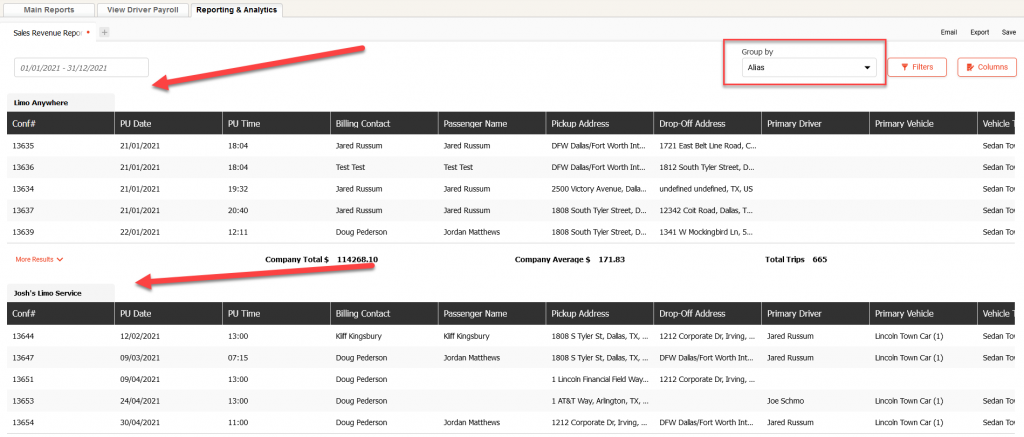Open the View Driver Payroll tab
The image size is (1024, 437).
pos(144,10)
